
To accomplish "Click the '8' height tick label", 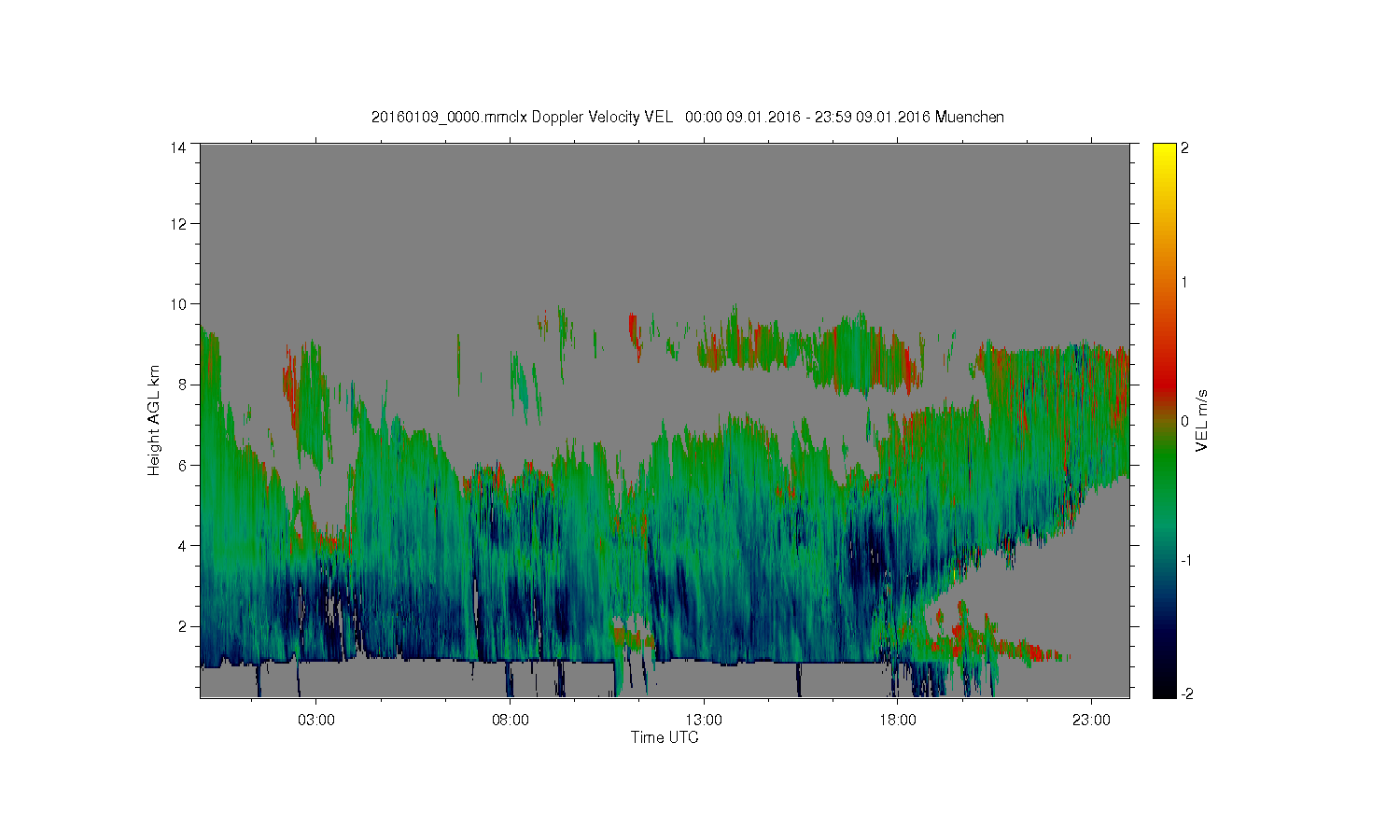I will (182, 385).
